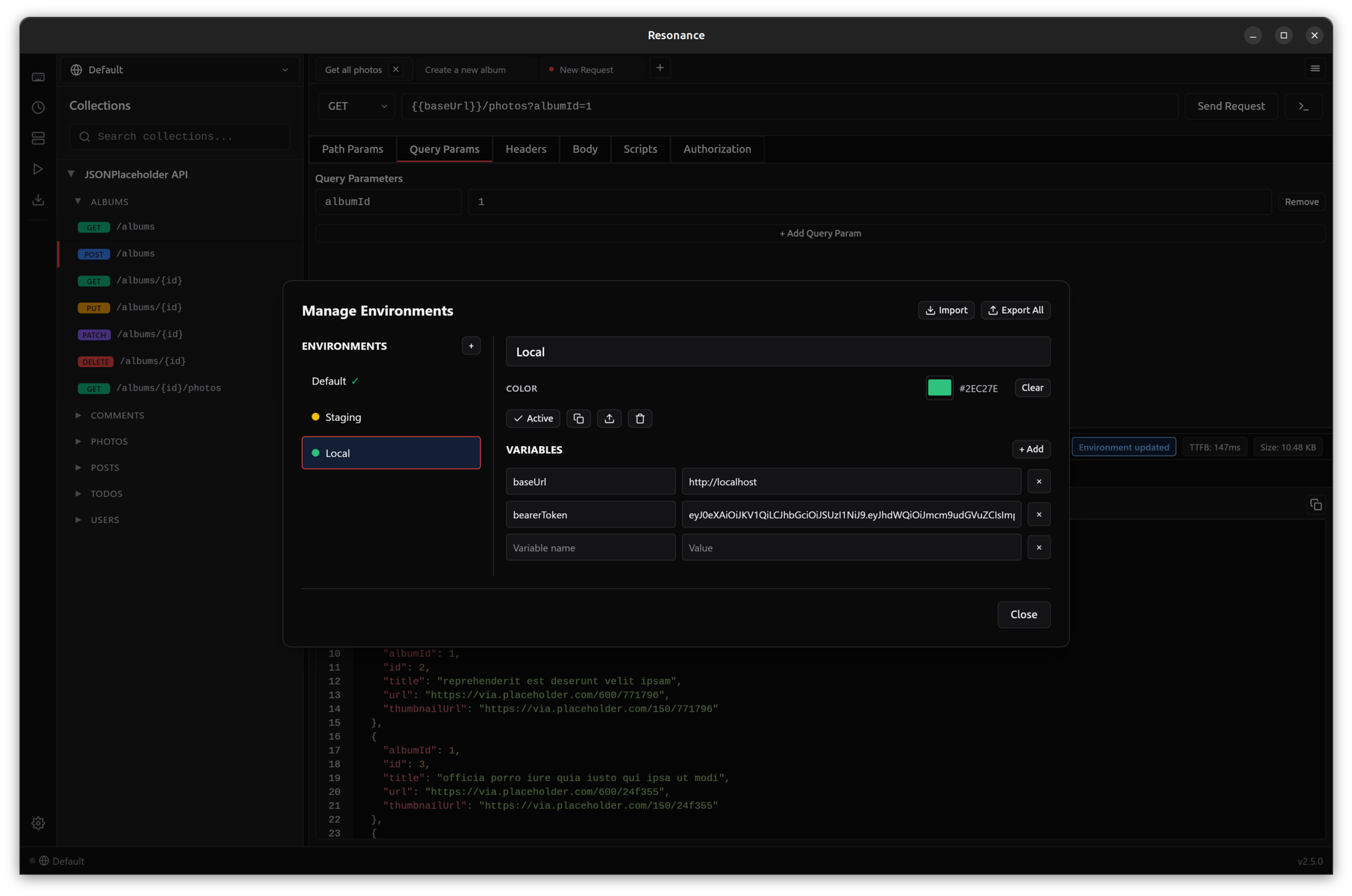The width and height of the screenshot is (1352, 896).
Task: Export the Local environment icon
Action: [609, 418]
